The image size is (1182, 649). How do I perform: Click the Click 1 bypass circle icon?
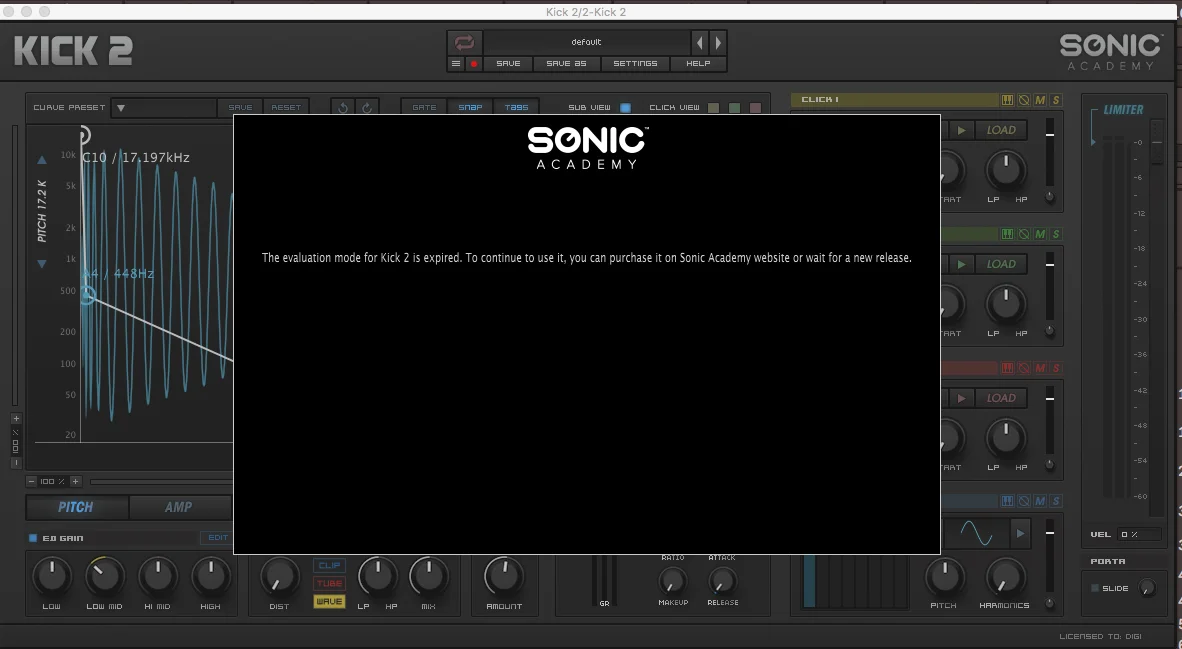pyautogui.click(x=1024, y=99)
